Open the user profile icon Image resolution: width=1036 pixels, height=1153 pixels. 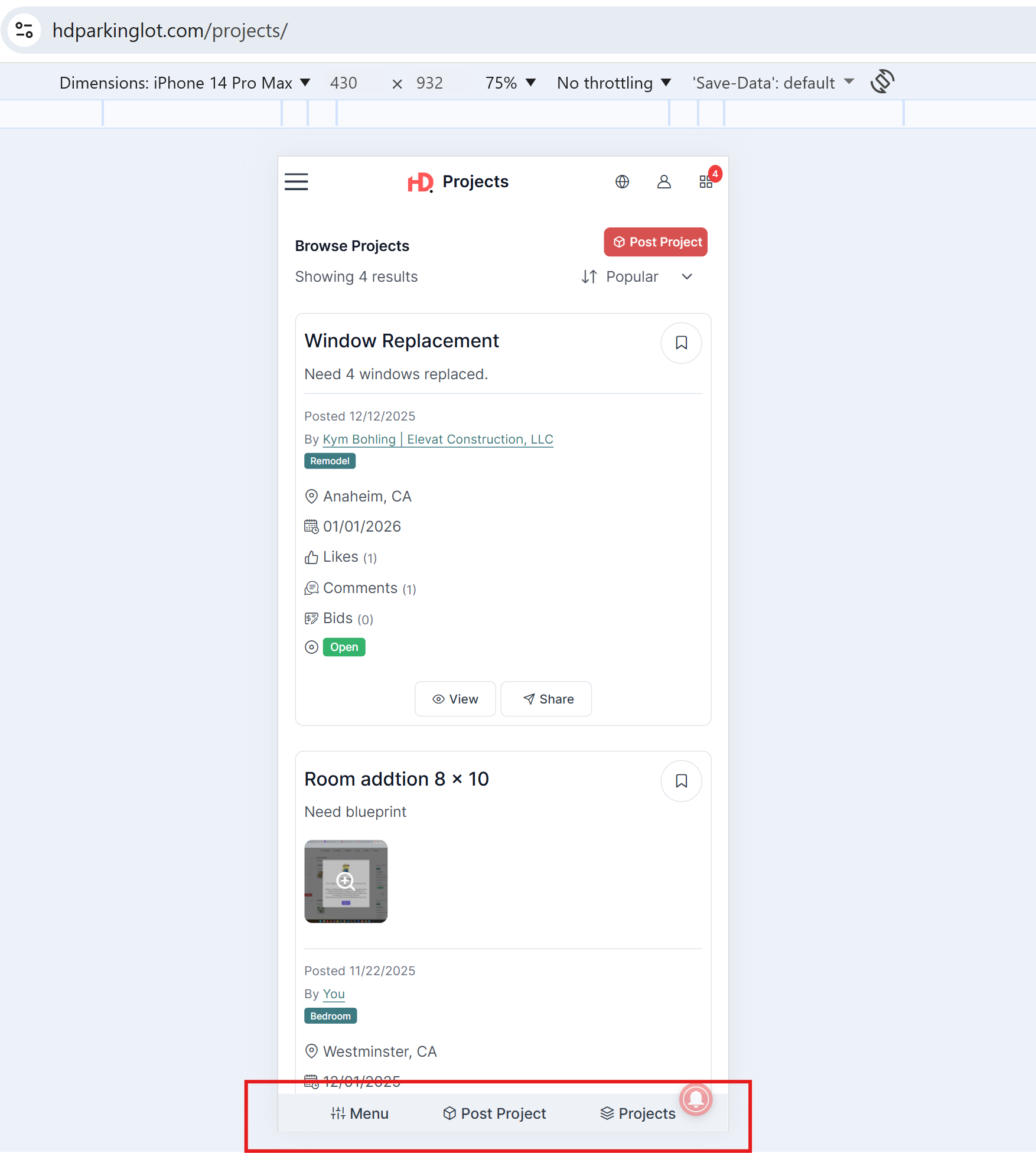tap(664, 182)
